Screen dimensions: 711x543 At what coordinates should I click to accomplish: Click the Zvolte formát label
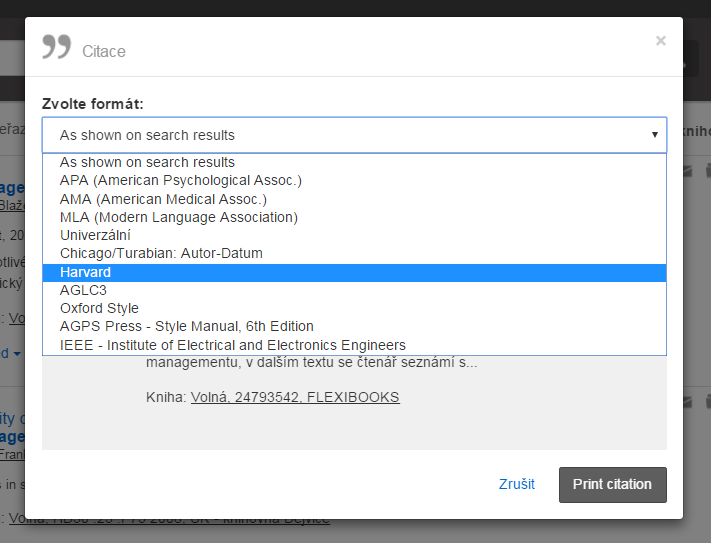pyautogui.click(x=93, y=104)
